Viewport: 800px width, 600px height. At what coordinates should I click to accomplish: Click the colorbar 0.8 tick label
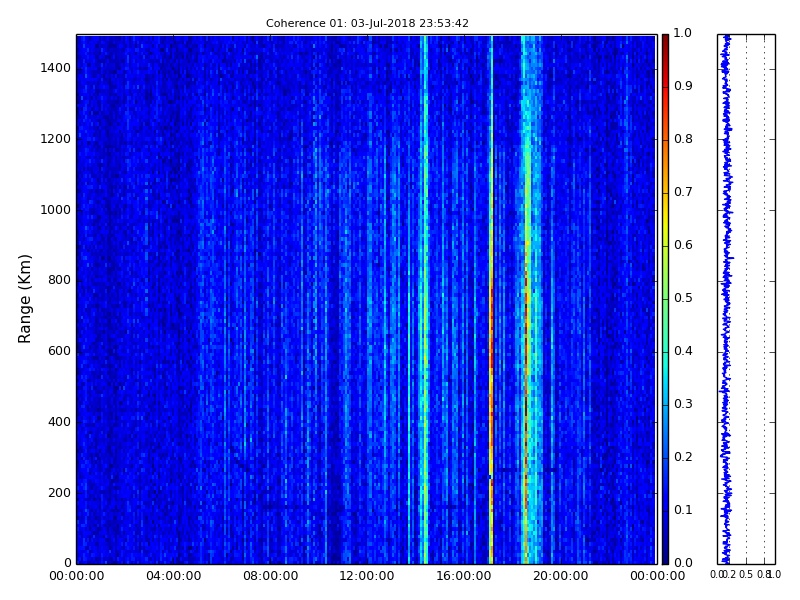point(684,139)
